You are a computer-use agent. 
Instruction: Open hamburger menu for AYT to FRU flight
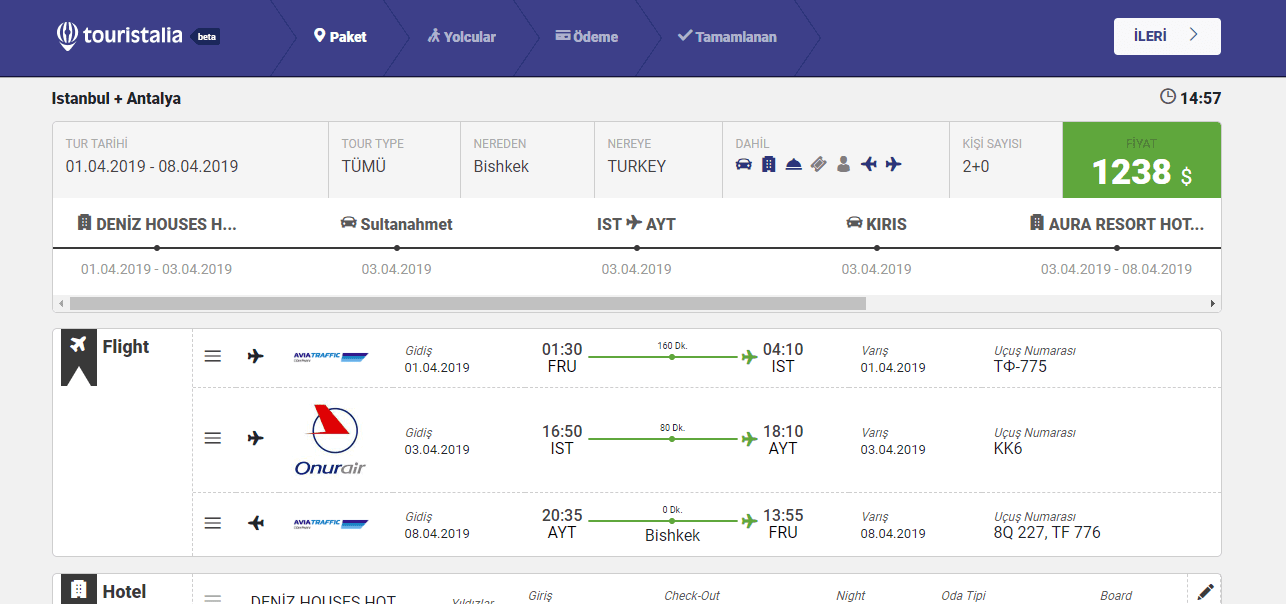[x=212, y=523]
